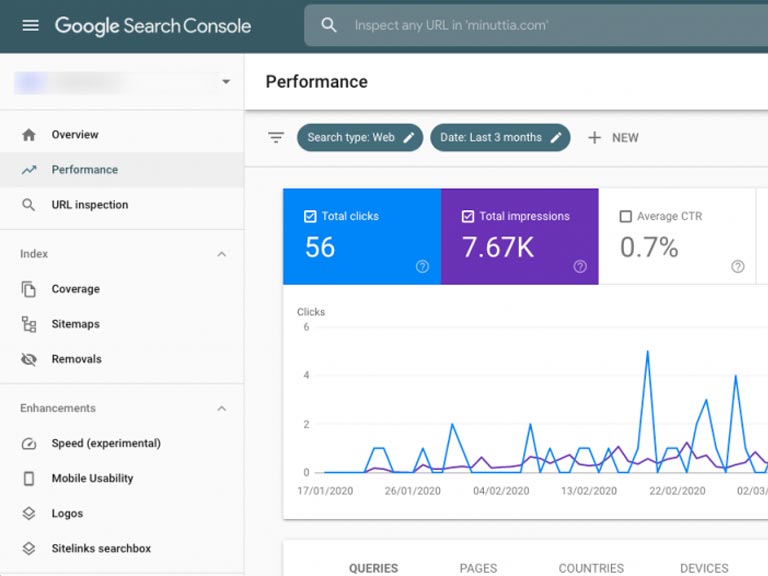Click the plus icon next to NEW
The image size is (768, 576).
[594, 138]
